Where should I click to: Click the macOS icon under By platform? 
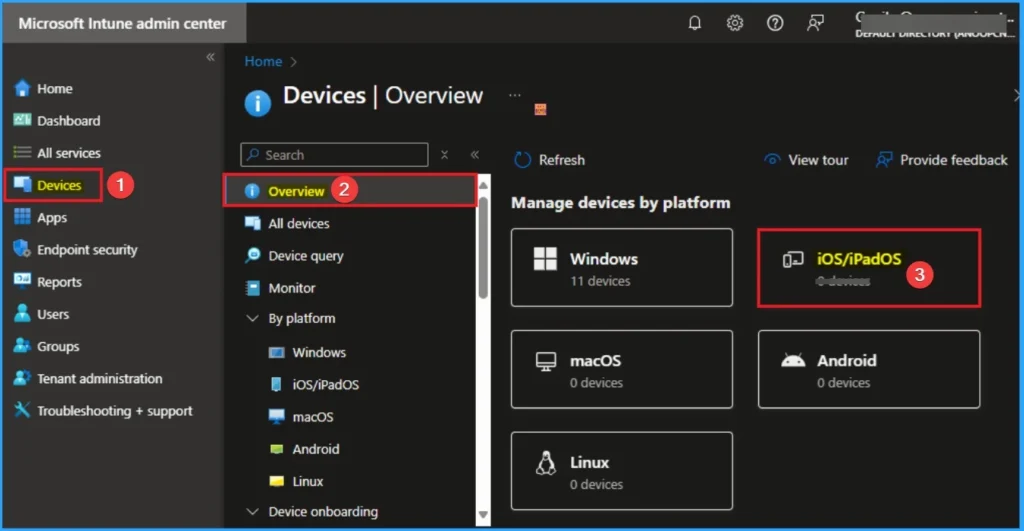(277, 416)
